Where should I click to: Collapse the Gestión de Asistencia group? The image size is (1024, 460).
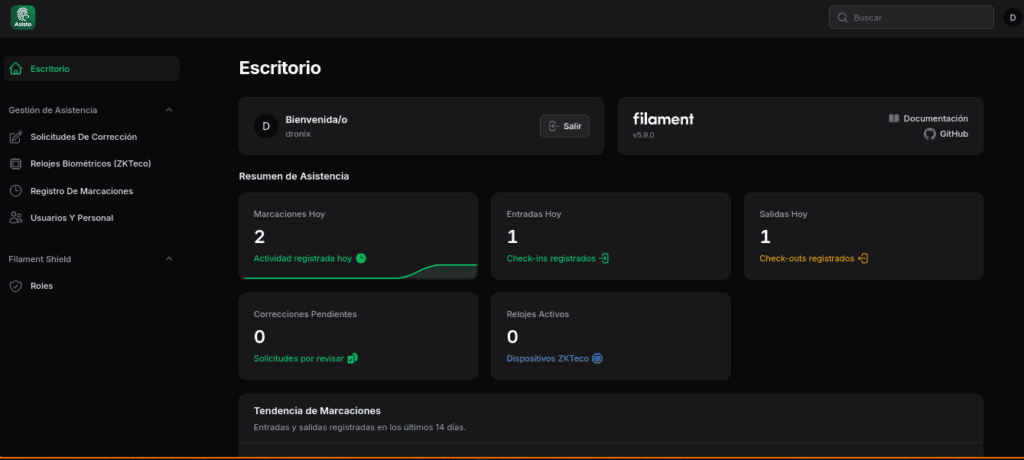[169, 110]
